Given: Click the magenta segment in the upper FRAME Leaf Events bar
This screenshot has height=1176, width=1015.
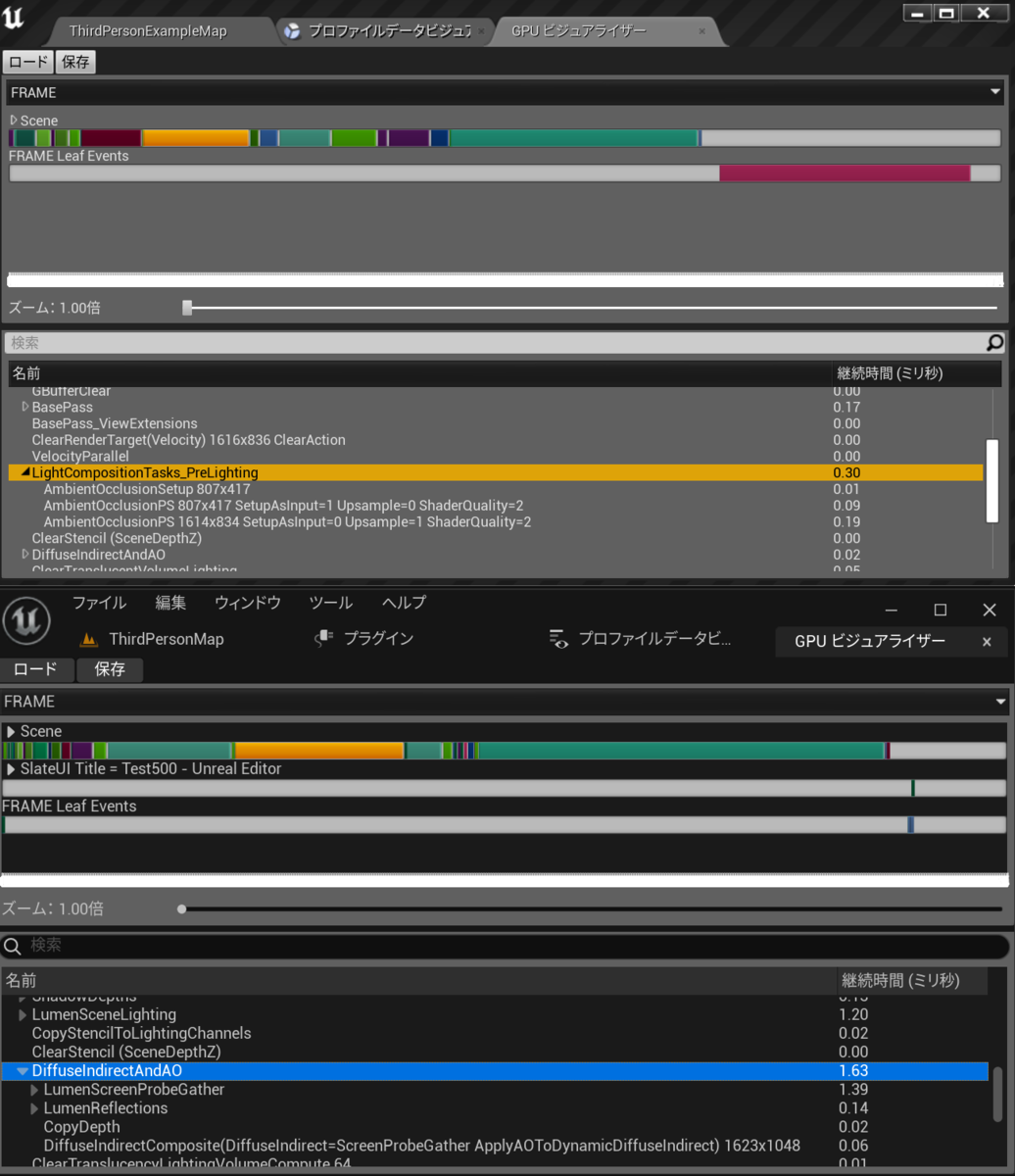Looking at the screenshot, I should [845, 173].
